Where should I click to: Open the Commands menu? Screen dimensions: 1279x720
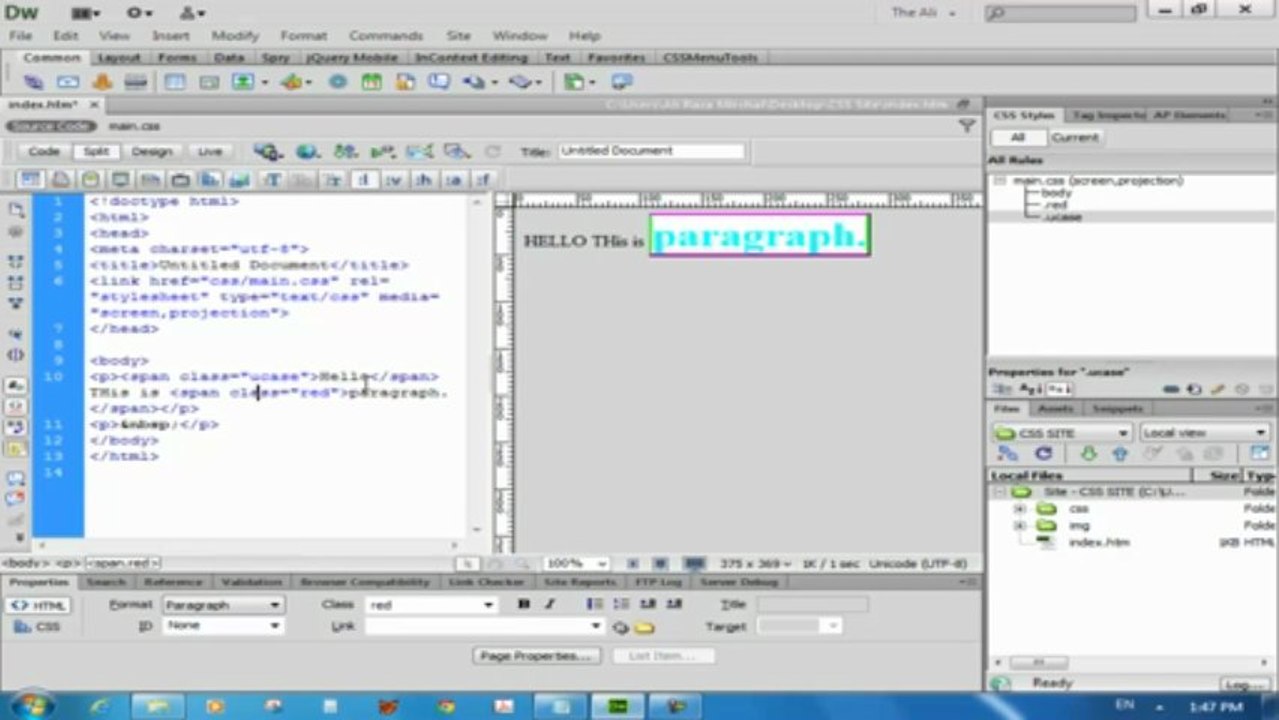coord(386,36)
